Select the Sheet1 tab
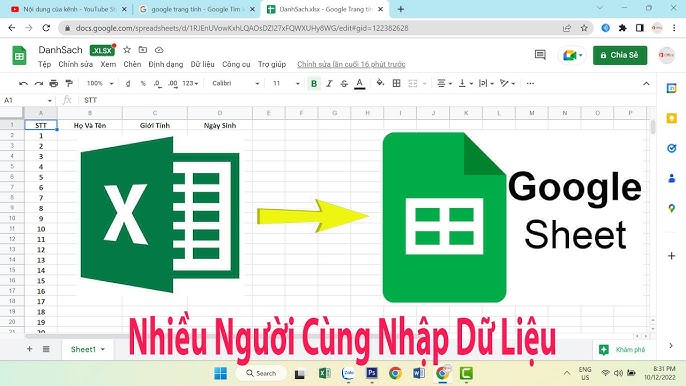Image resolution: width=686 pixels, height=386 pixels. click(x=88, y=349)
